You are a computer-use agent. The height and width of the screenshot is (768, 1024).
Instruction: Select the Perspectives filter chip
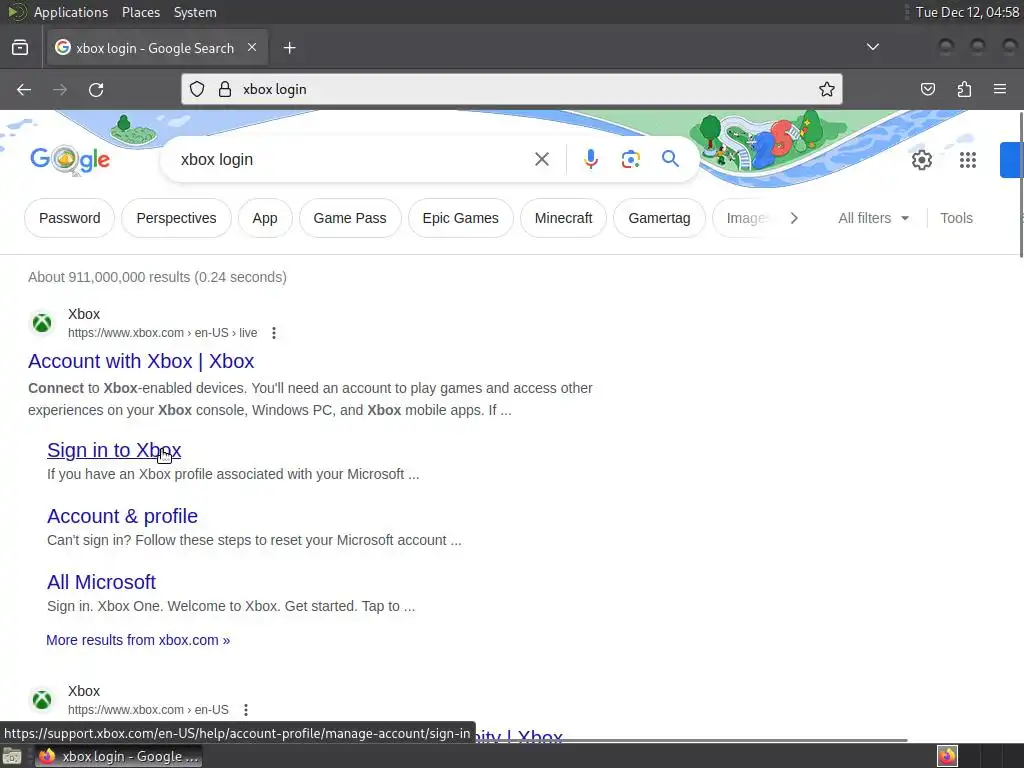pyautogui.click(x=176, y=218)
